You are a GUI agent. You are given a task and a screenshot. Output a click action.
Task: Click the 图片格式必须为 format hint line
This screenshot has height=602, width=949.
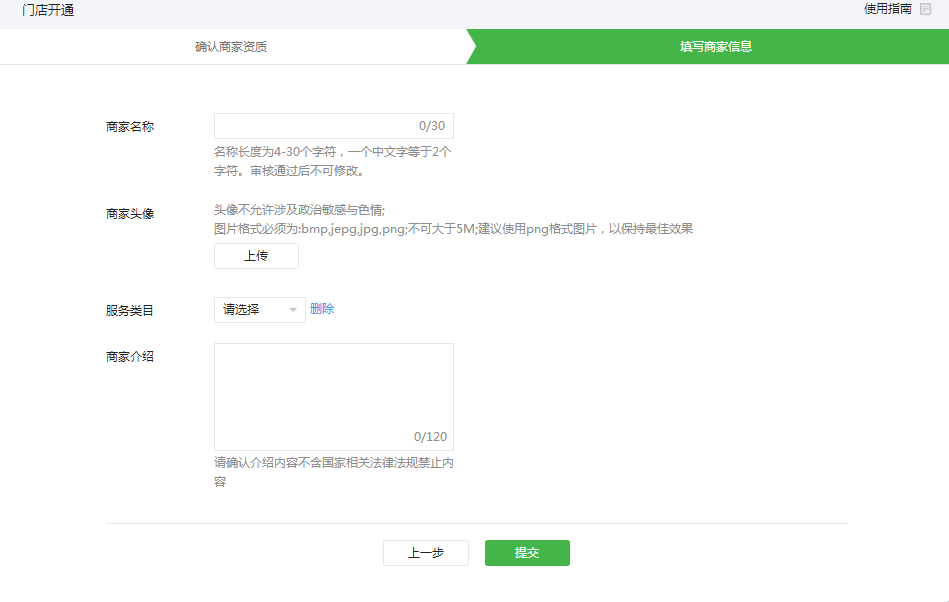[453, 229]
